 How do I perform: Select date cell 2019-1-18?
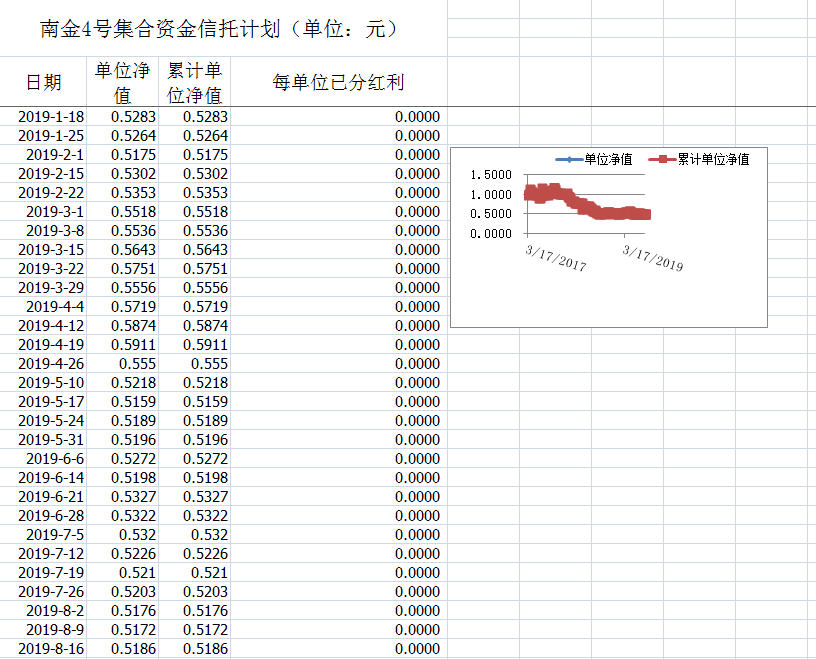(43, 117)
